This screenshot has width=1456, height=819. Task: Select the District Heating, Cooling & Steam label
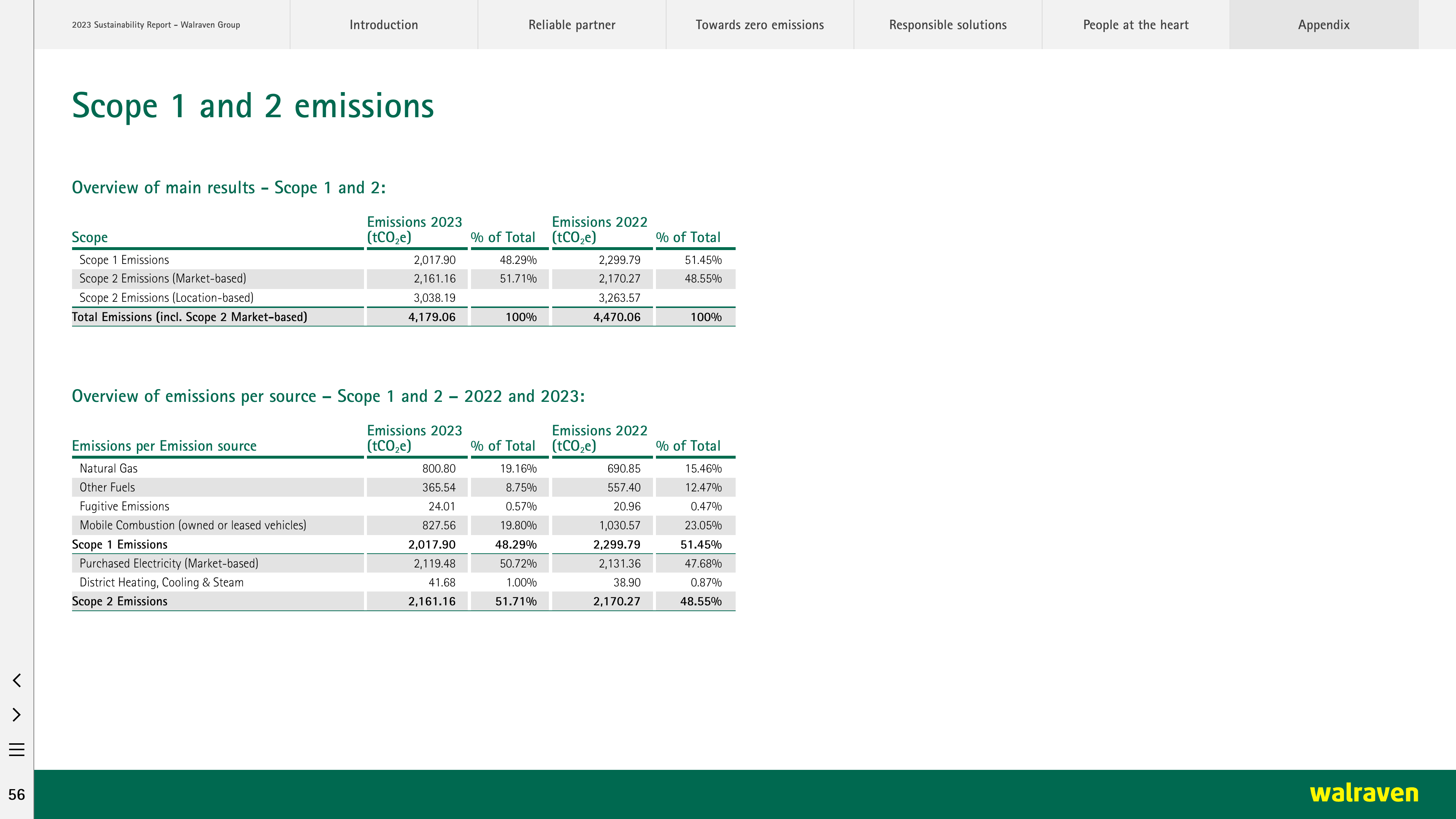(x=162, y=582)
